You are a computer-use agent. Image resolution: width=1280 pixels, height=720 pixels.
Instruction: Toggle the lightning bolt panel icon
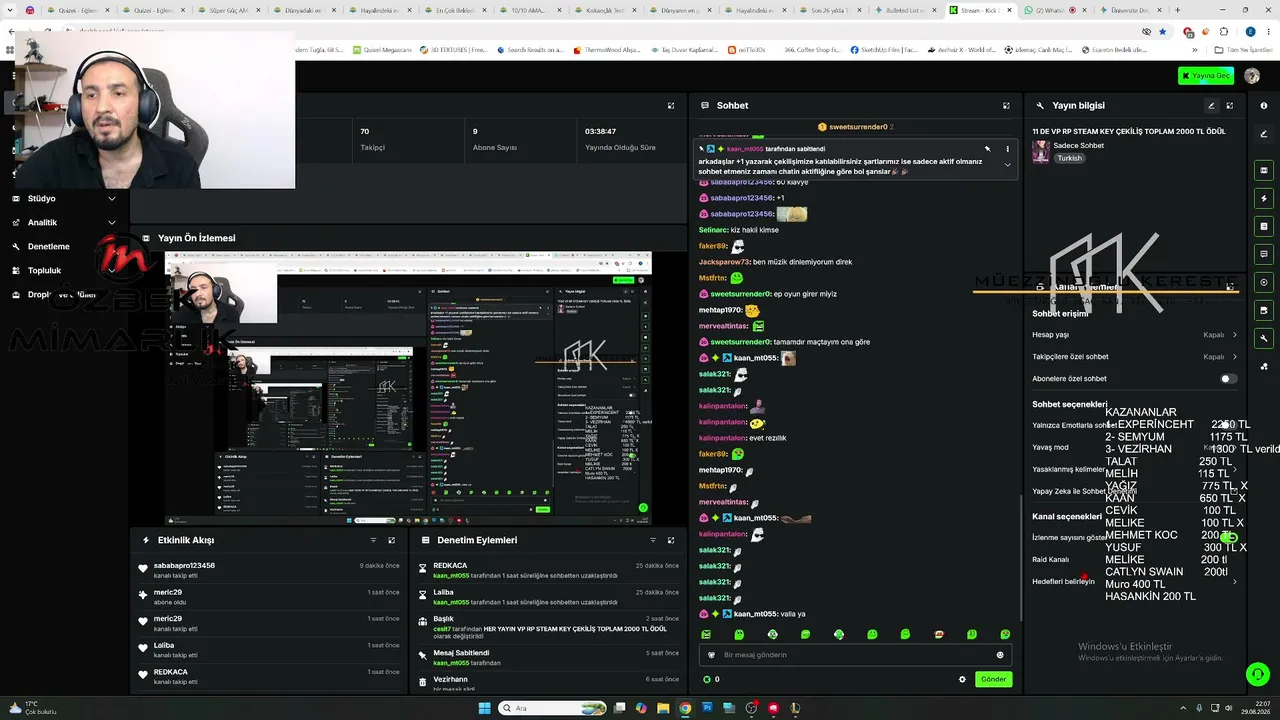[1264, 198]
